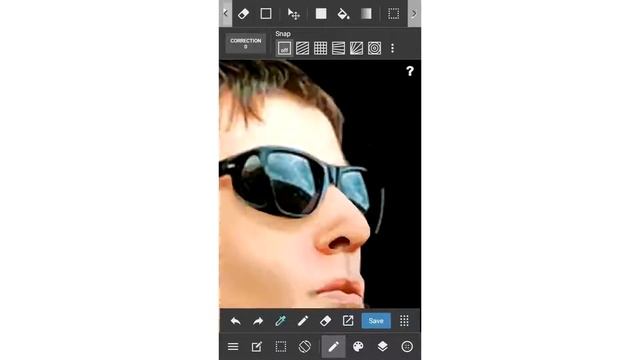Undo the last stroke

tap(236, 321)
